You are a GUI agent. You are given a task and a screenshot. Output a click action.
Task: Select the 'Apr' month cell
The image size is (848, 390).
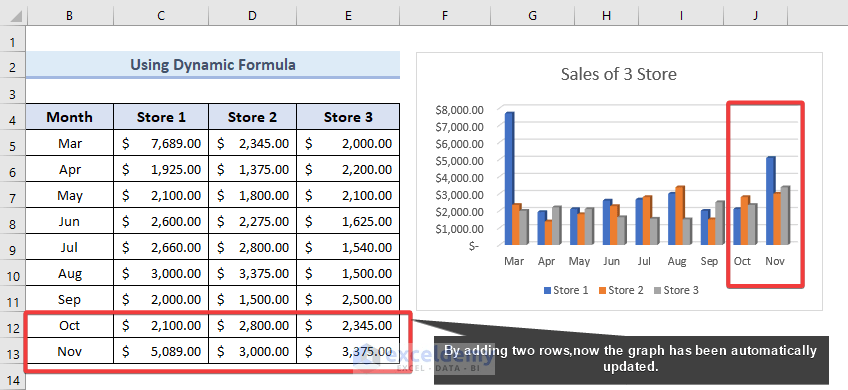[70, 169]
